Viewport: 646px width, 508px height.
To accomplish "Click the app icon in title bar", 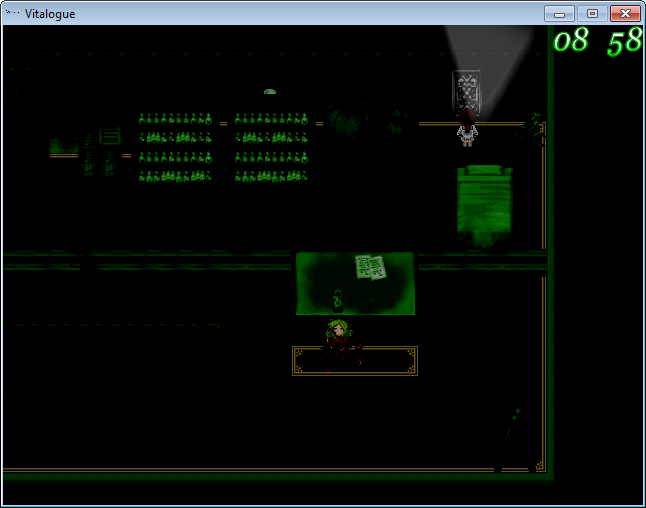I will [x=12, y=13].
